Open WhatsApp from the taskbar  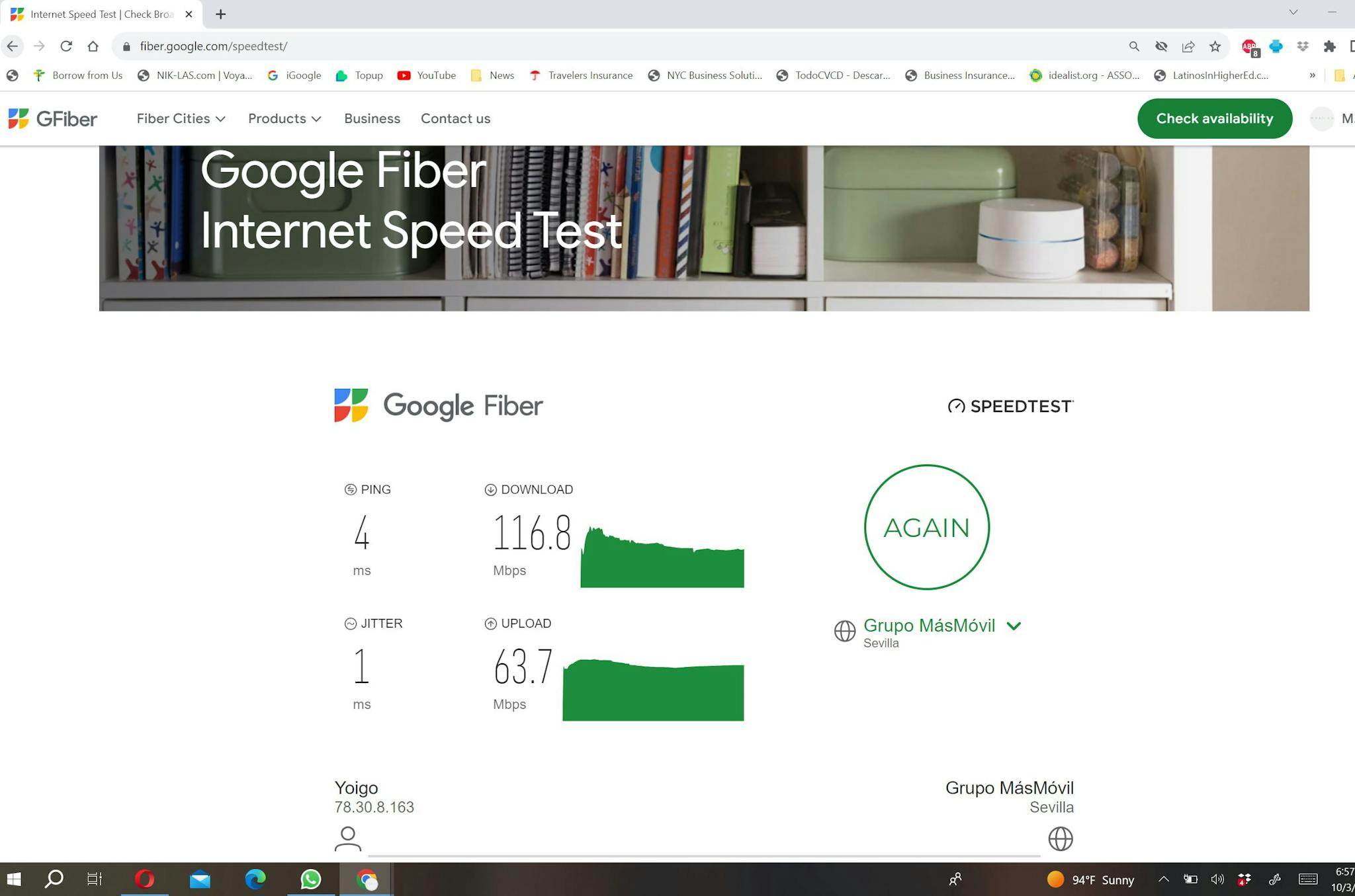[x=310, y=879]
